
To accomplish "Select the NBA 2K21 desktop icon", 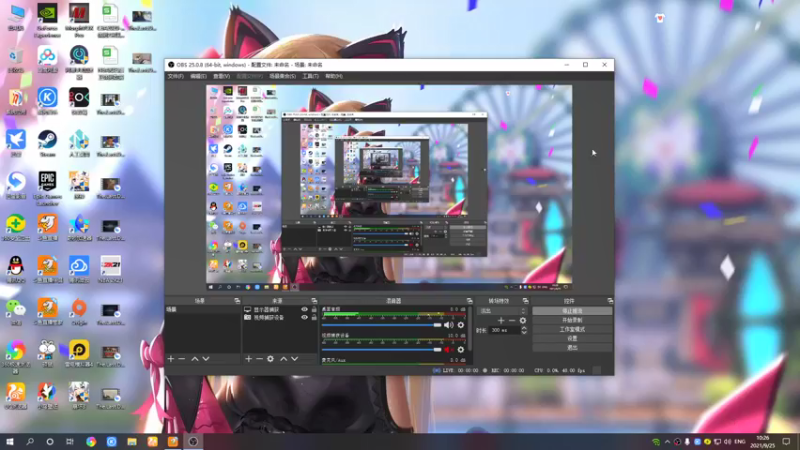I will (111, 269).
